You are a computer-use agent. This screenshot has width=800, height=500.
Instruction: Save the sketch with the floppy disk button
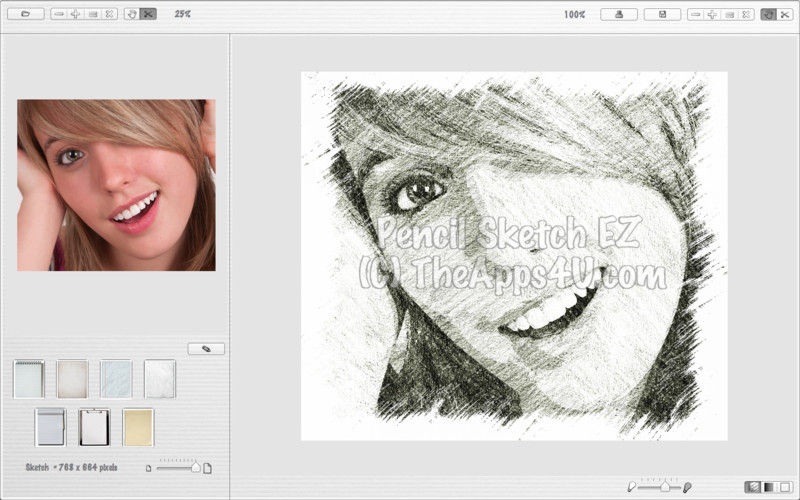coord(662,14)
